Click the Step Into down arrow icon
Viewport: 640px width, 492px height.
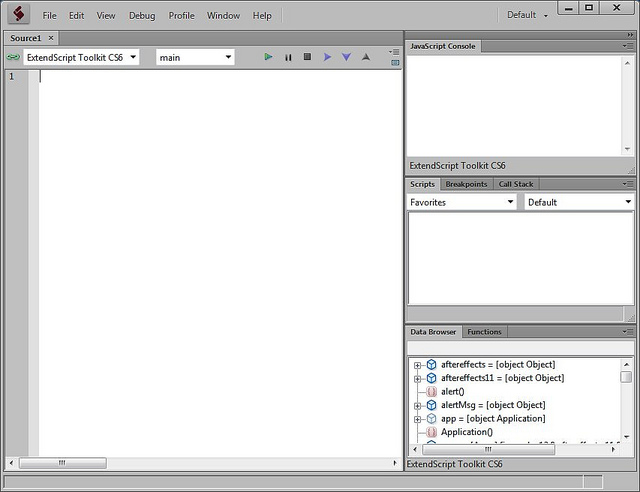(346, 57)
